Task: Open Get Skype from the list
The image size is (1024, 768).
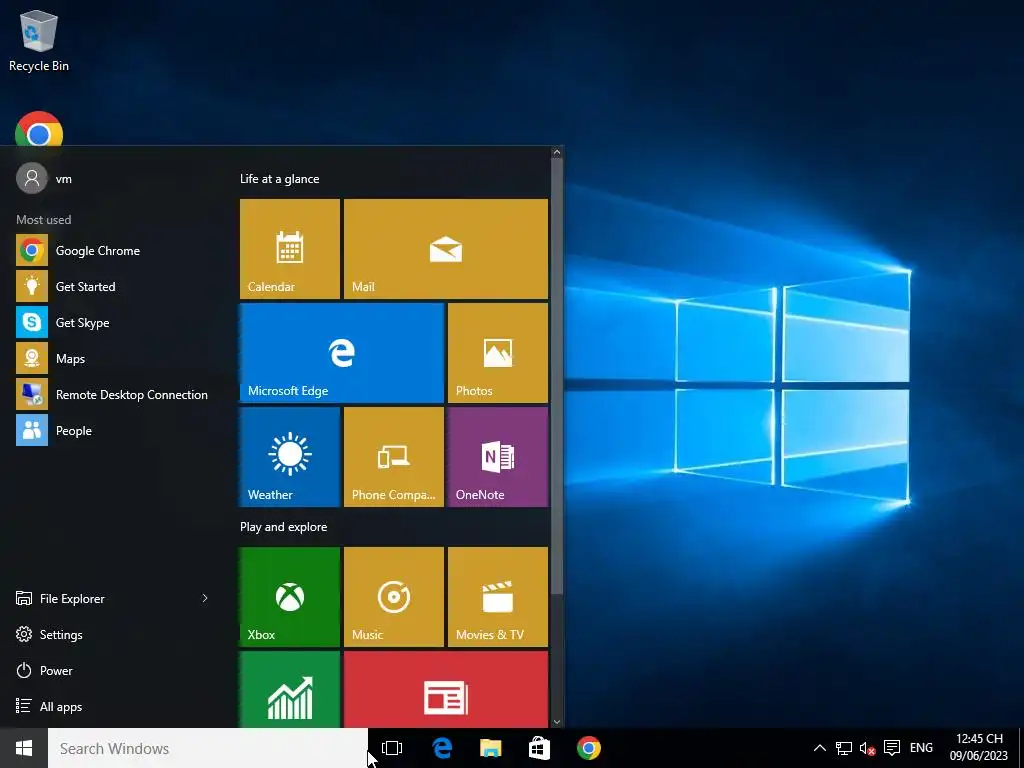Action: [x=112, y=323]
